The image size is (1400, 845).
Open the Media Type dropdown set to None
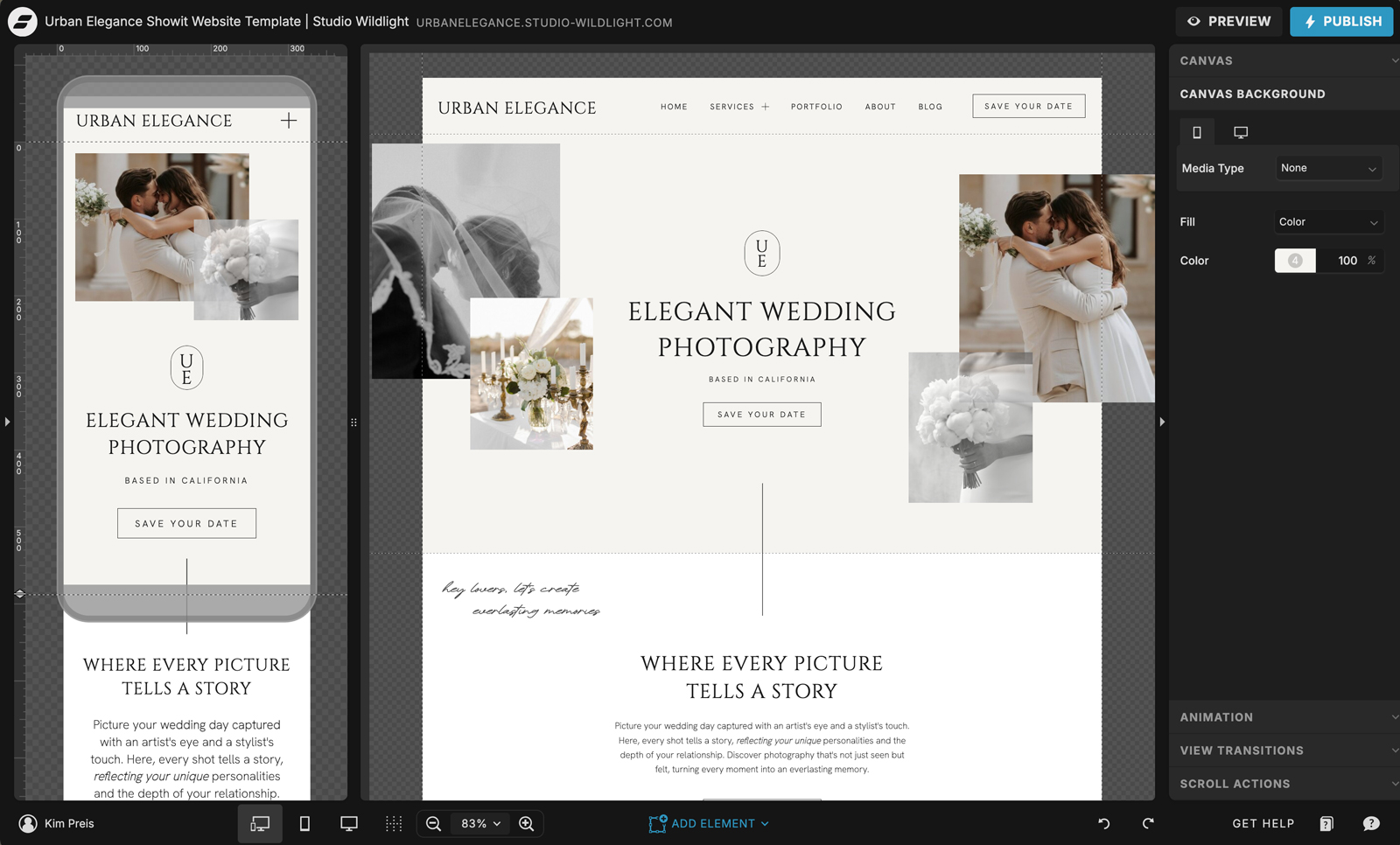(1328, 168)
